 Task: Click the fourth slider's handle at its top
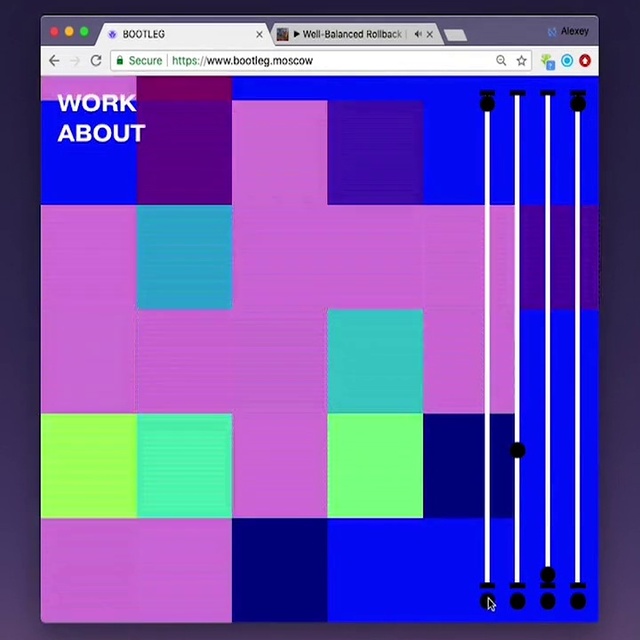coord(578,104)
